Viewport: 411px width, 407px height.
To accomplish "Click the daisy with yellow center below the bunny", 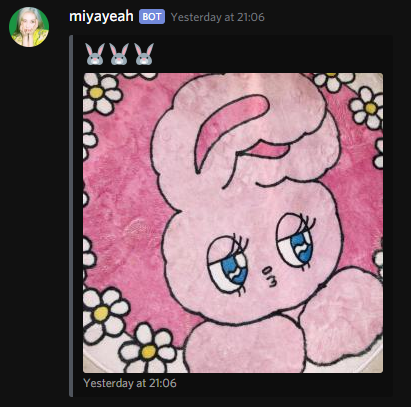I will tap(148, 348).
